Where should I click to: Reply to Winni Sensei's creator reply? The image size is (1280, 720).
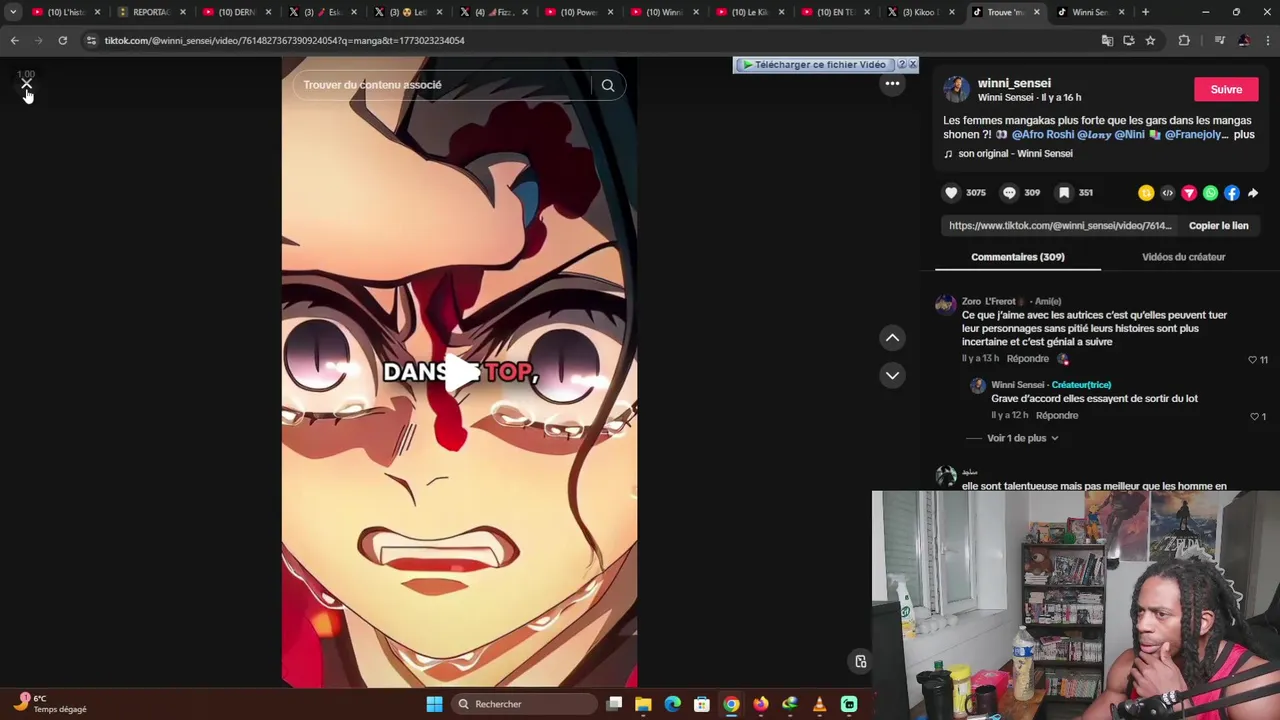(1057, 415)
